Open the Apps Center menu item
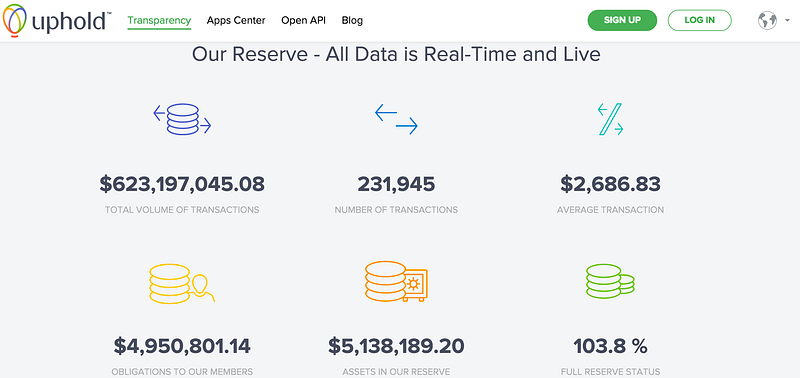The image size is (800, 378). pos(236,20)
